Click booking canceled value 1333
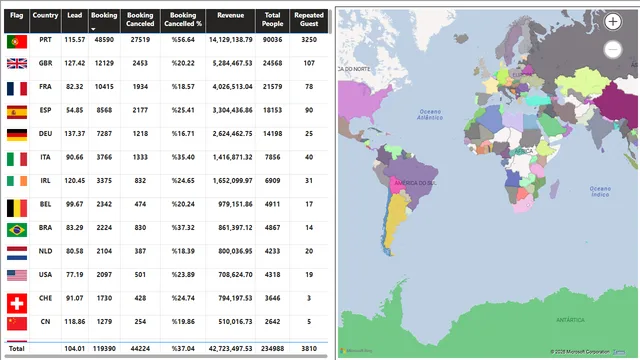 tap(140, 157)
